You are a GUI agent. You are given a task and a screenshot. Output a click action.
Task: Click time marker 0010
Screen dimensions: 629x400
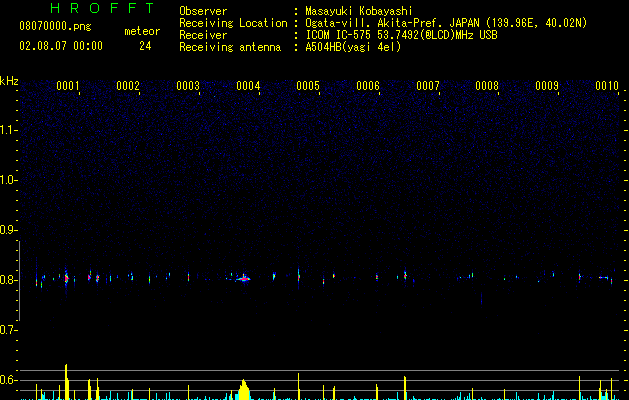point(607,86)
